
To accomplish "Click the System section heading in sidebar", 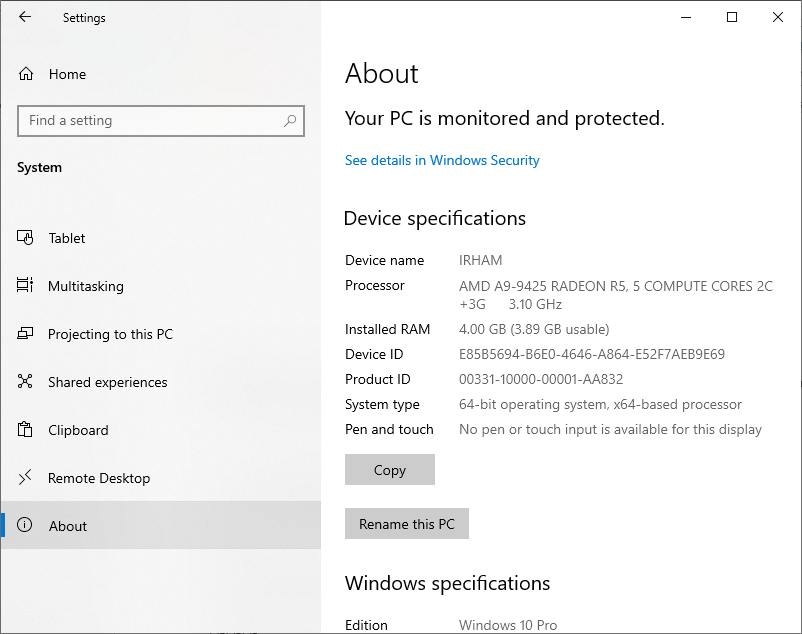I will (x=39, y=168).
